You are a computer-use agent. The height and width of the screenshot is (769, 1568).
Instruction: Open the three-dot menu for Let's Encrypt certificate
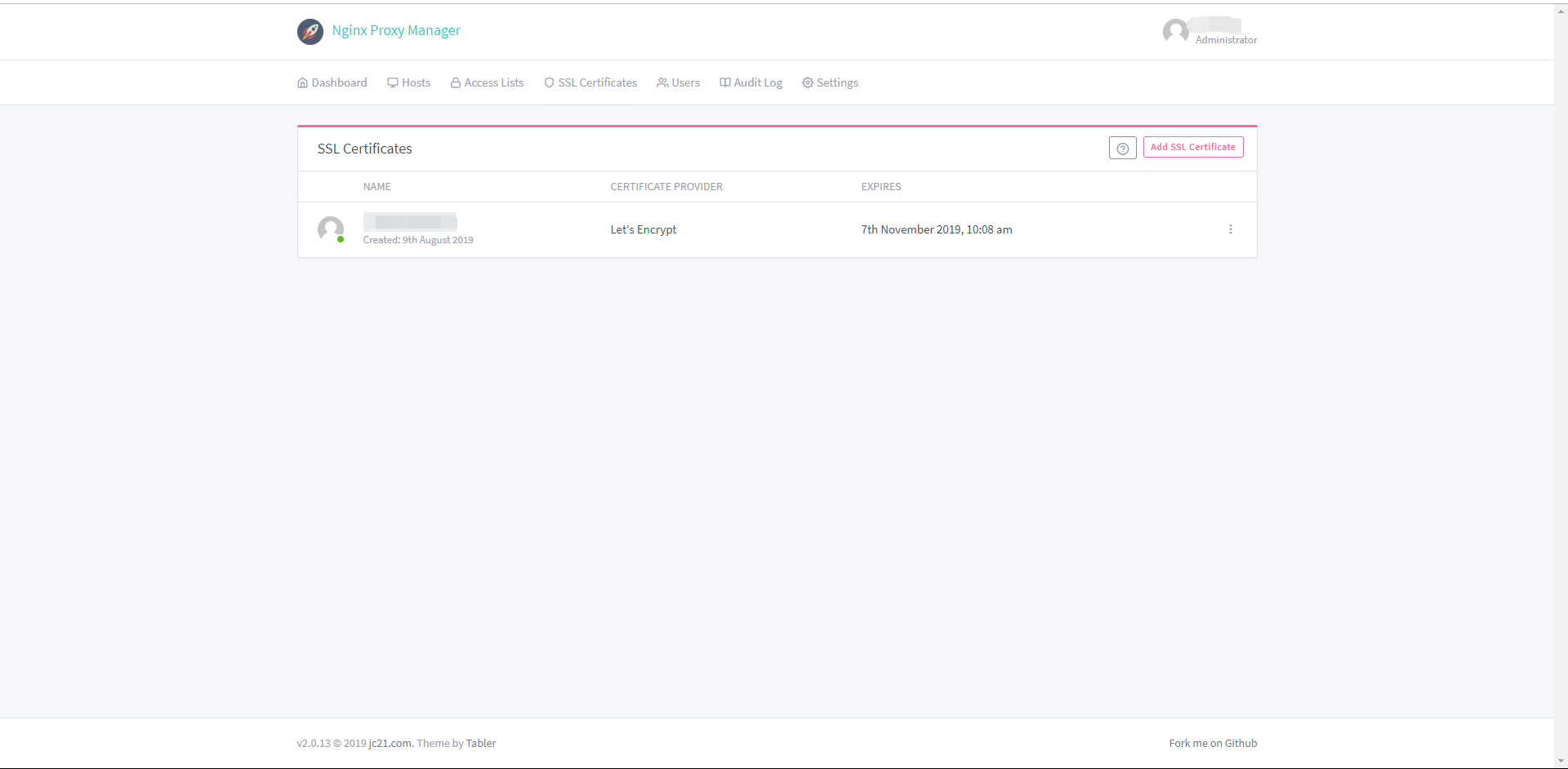tap(1231, 229)
